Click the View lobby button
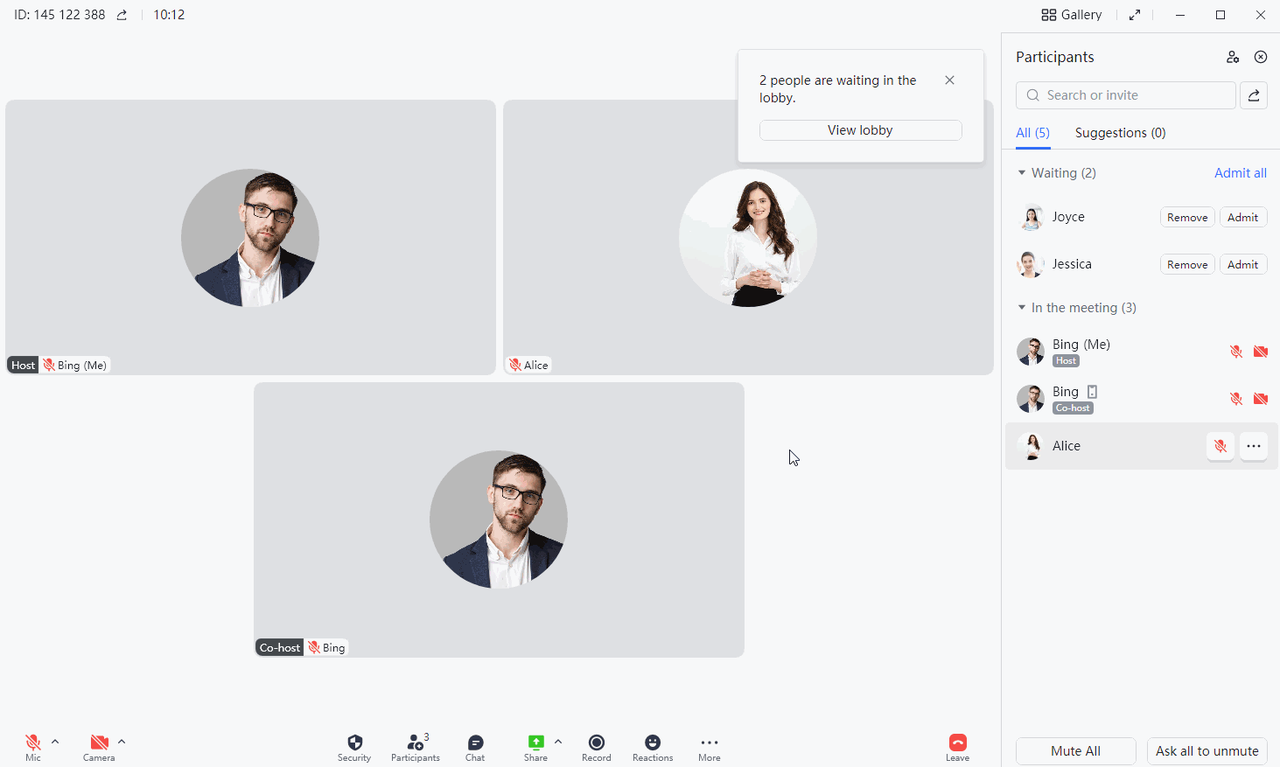This screenshot has height=767, width=1280. 860,130
